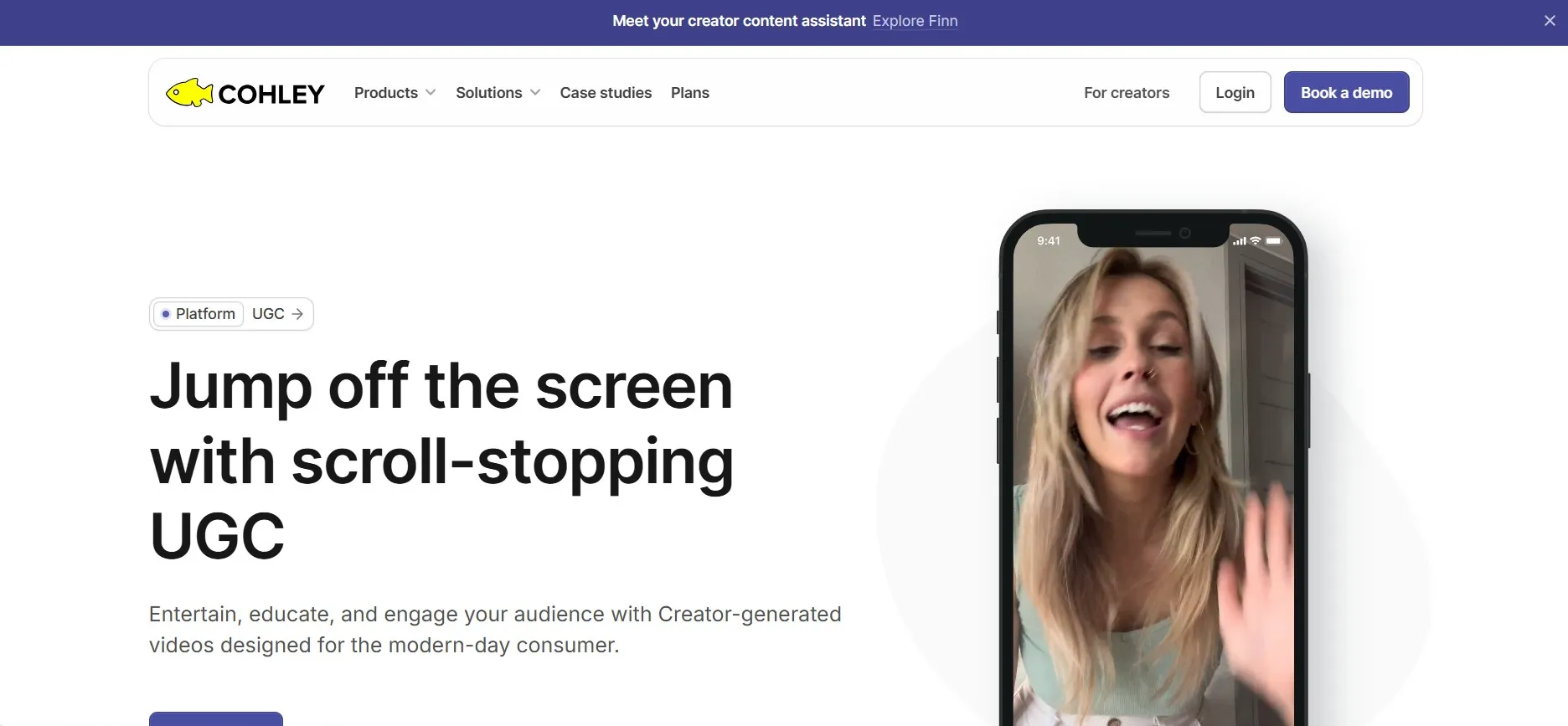
Task: Click the Login button
Action: coord(1235,92)
